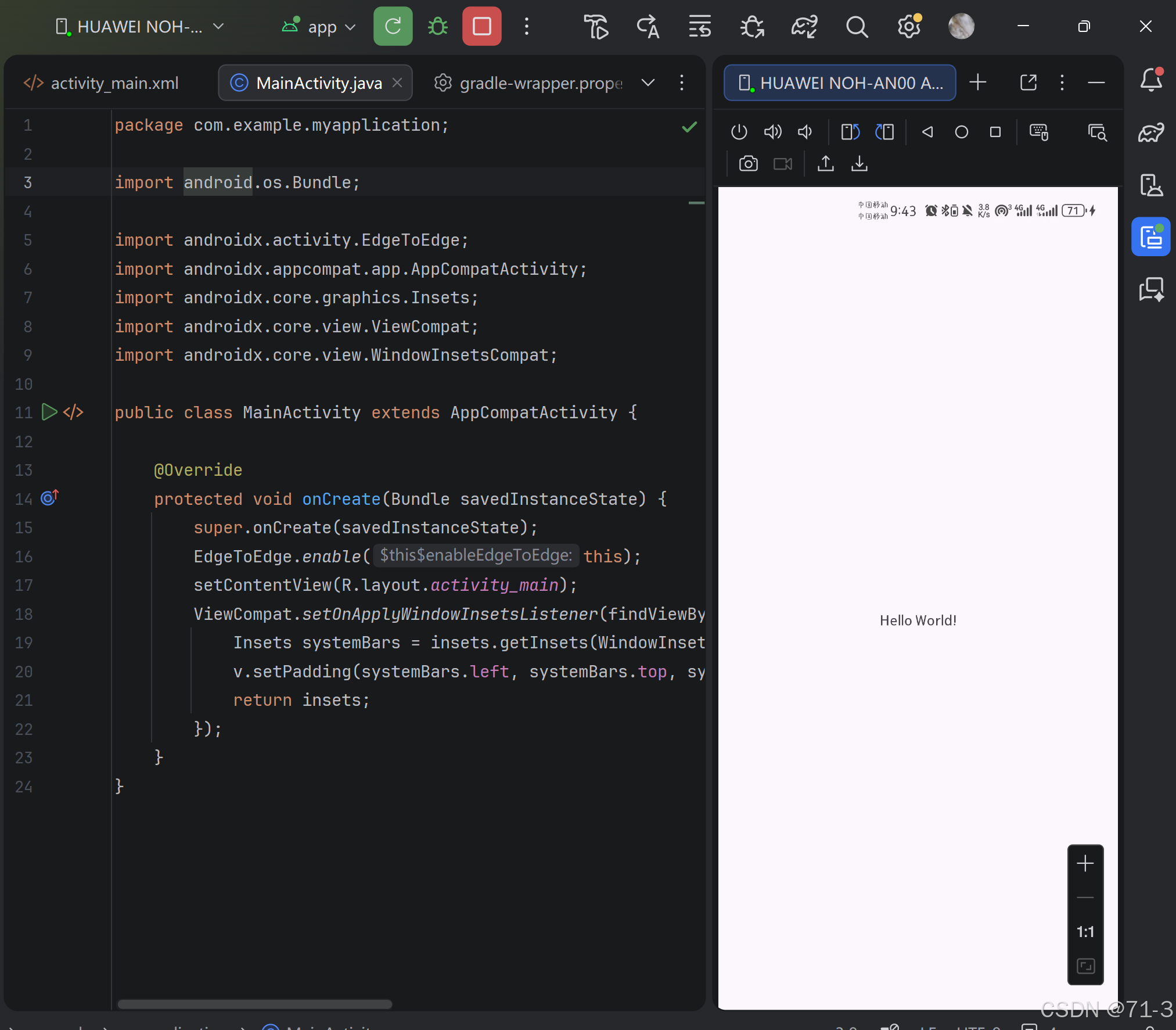Open the app run configuration dropdown

pyautogui.click(x=350, y=27)
